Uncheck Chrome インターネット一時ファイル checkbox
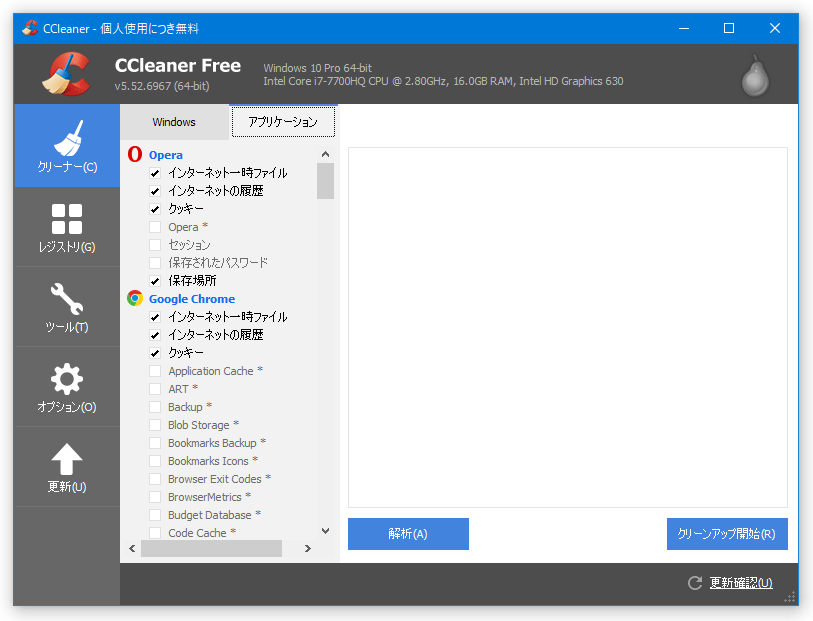The width and height of the screenshot is (813, 621). point(155,317)
